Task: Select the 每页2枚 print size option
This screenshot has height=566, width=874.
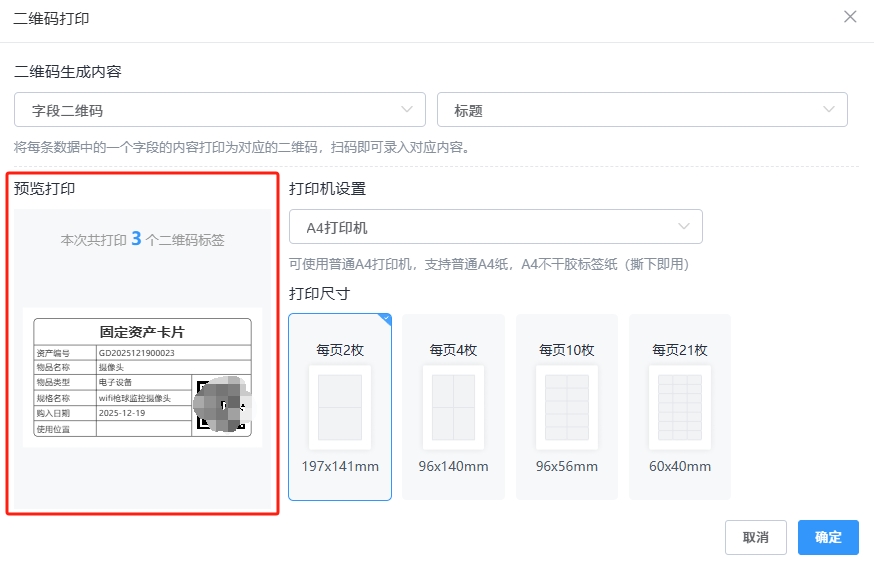Action: [x=339, y=350]
